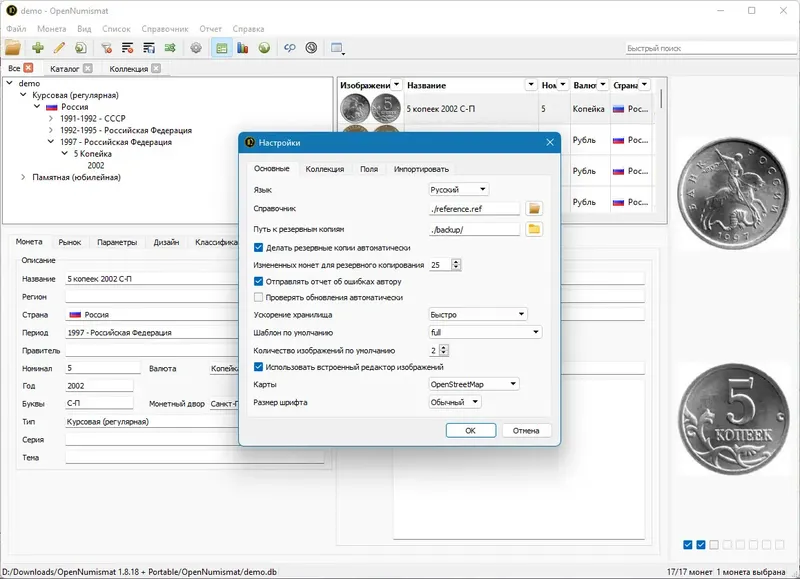The width and height of the screenshot is (800, 579).
Task: Switch to Коллекция tab in settings dialog
Action: coord(324,169)
